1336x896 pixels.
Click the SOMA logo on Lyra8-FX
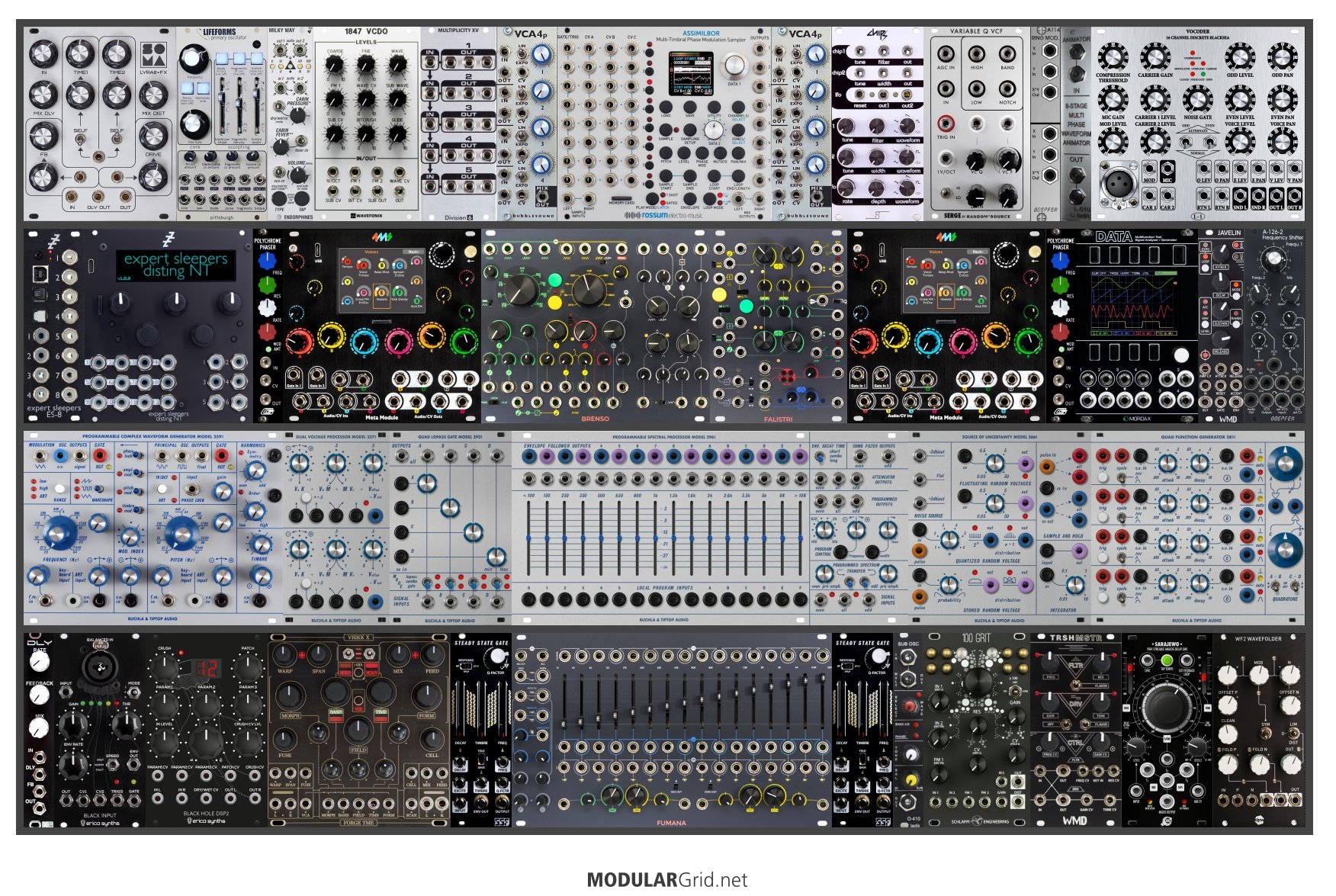(154, 56)
